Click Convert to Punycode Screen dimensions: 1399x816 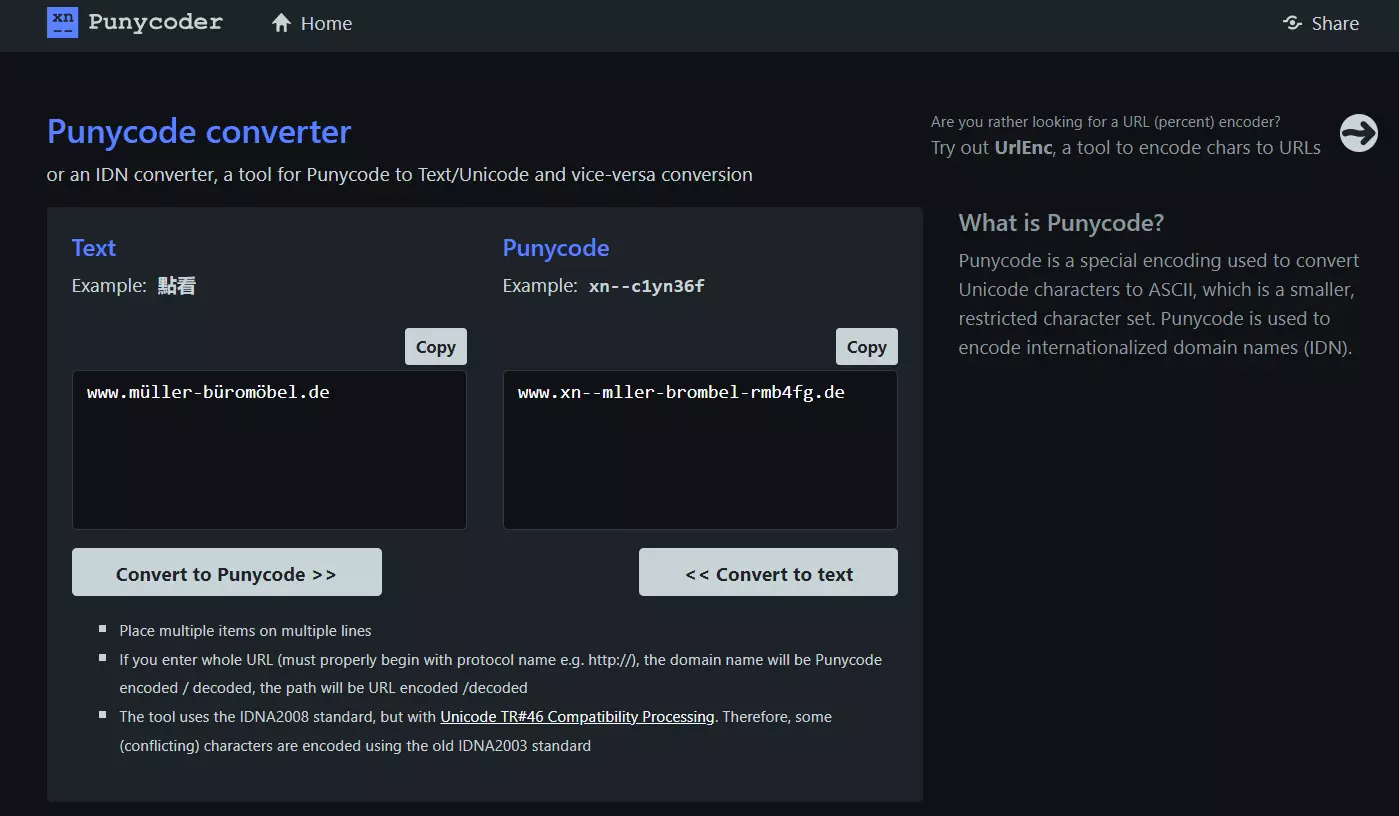click(226, 572)
